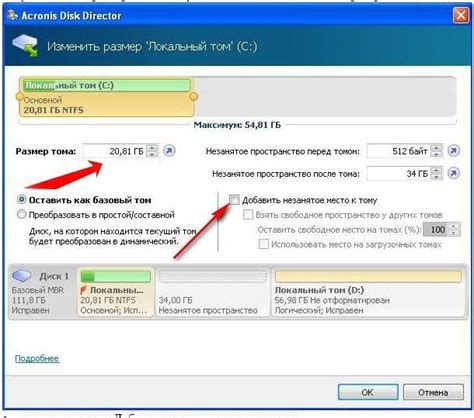Select the Локальный том (D:) partition
The width and height of the screenshot is (474, 418).
click(368, 291)
